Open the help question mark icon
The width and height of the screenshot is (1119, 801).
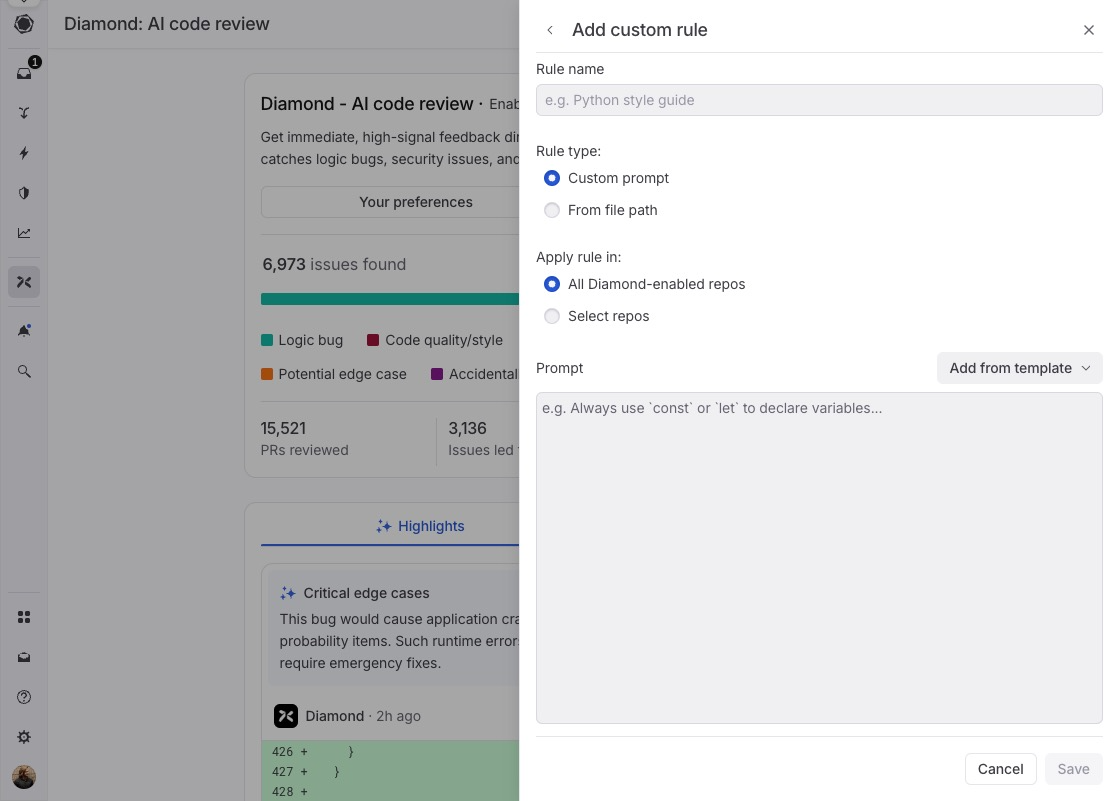tap(24, 697)
